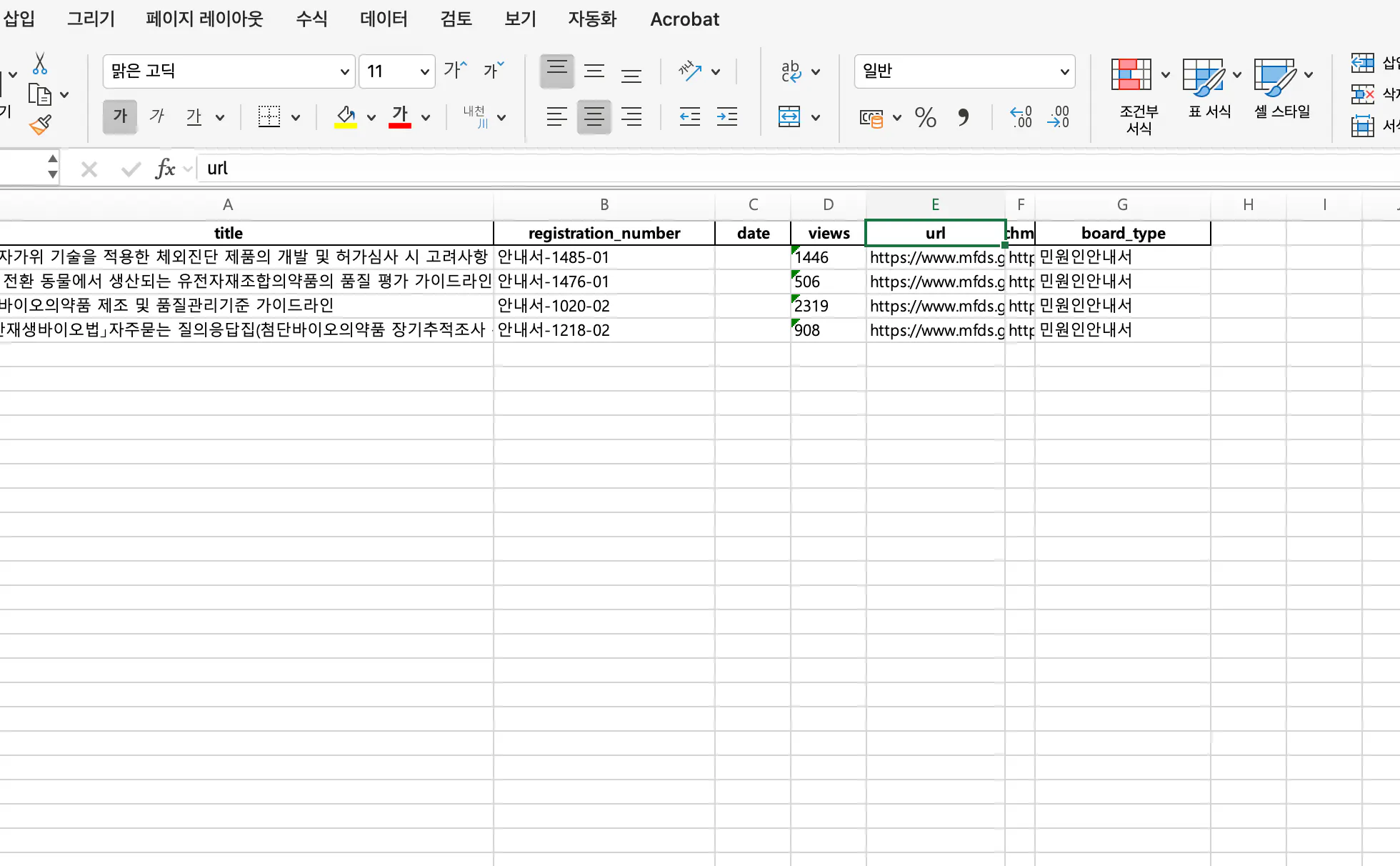Screen dimensions: 1400x866
Task: Apply percent style formatting
Action: (926, 118)
